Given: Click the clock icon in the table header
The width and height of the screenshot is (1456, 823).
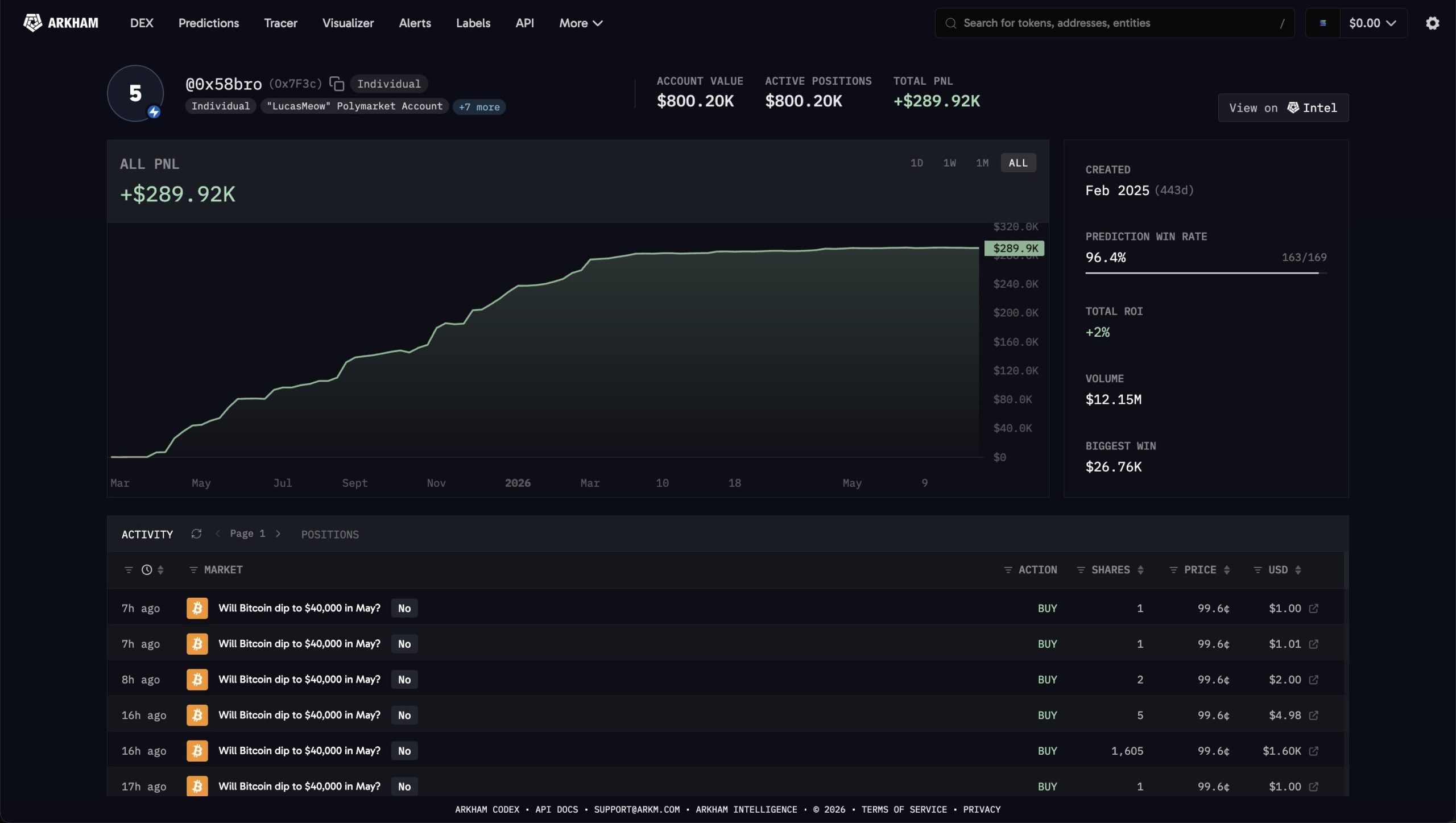Looking at the screenshot, I should (147, 570).
